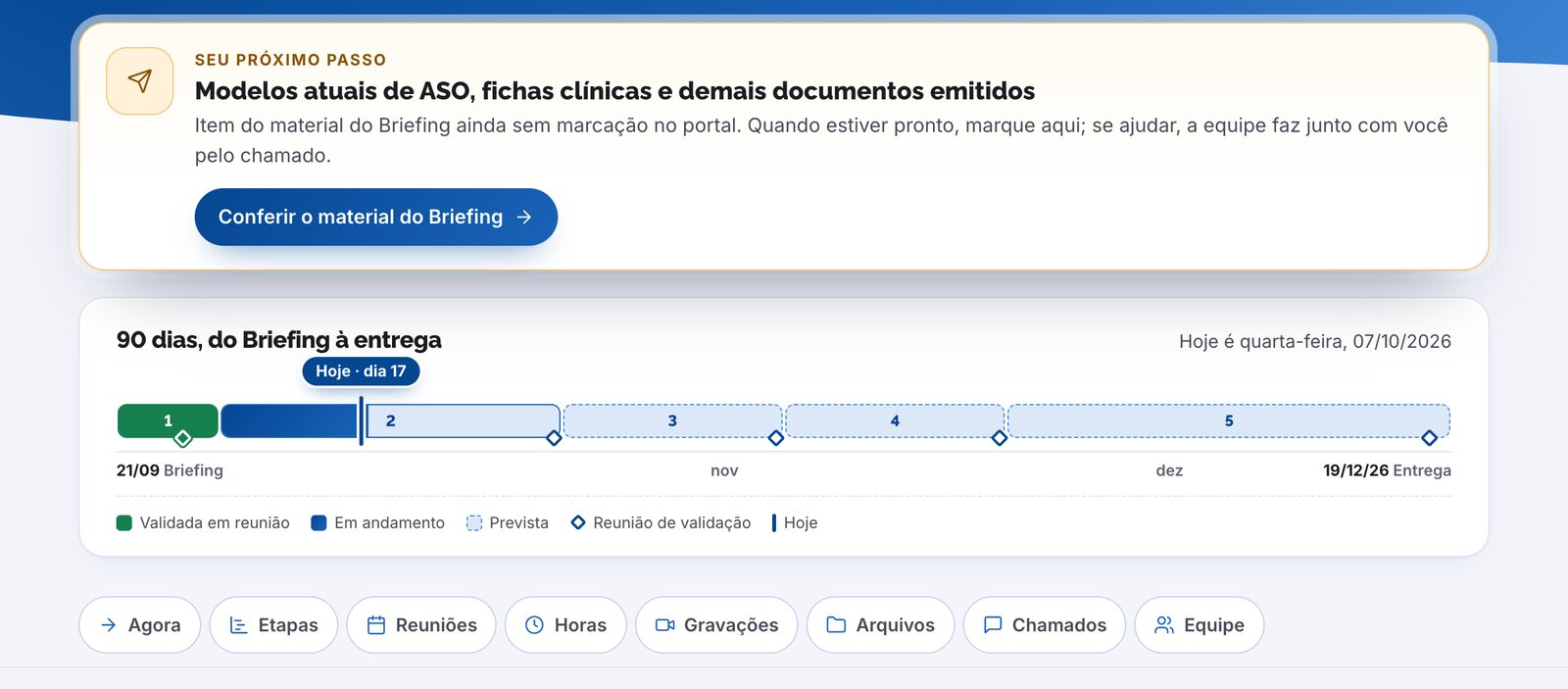Click the 'dez' month label
The image size is (1568, 689).
[x=1169, y=470]
